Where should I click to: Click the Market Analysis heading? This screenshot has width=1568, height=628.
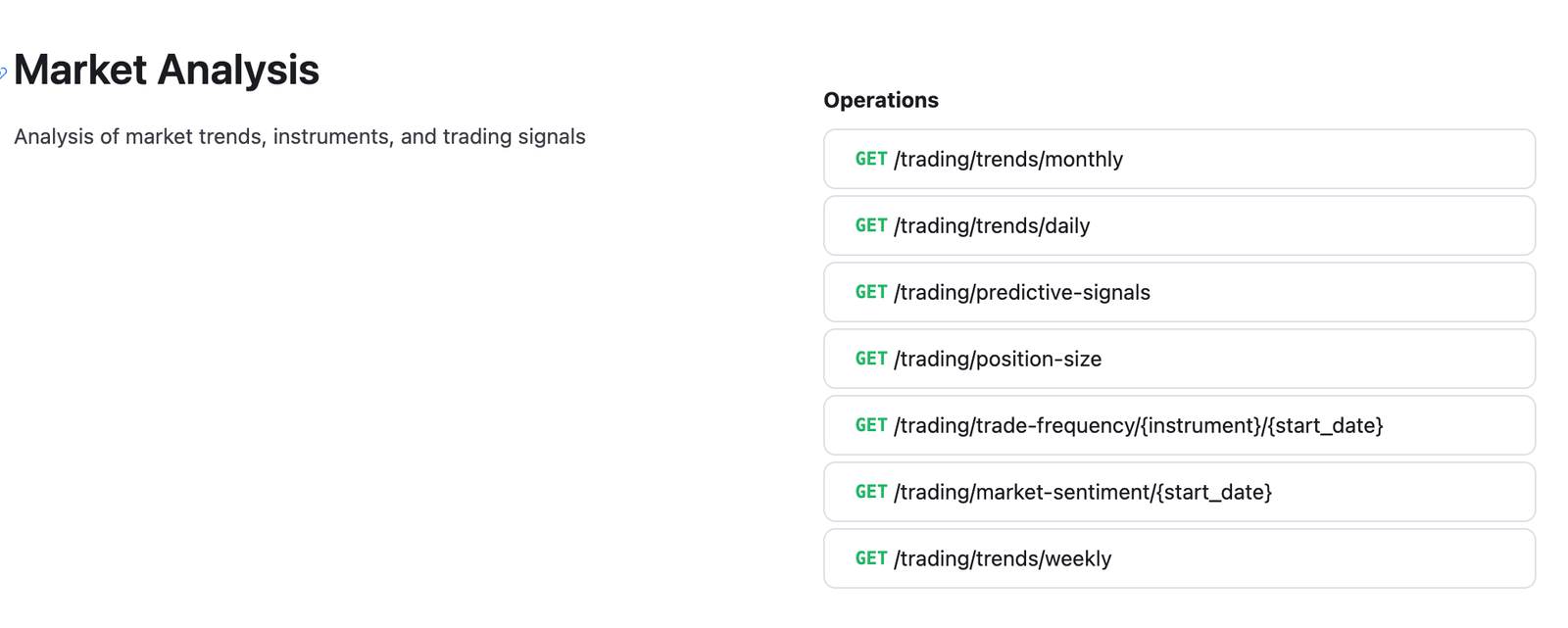point(167,71)
